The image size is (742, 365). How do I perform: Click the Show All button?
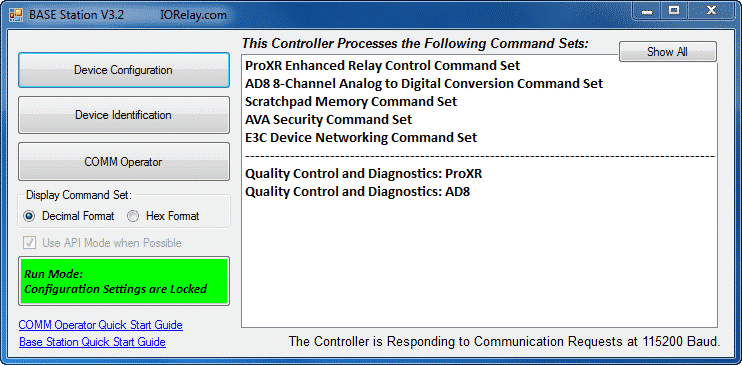(x=667, y=52)
